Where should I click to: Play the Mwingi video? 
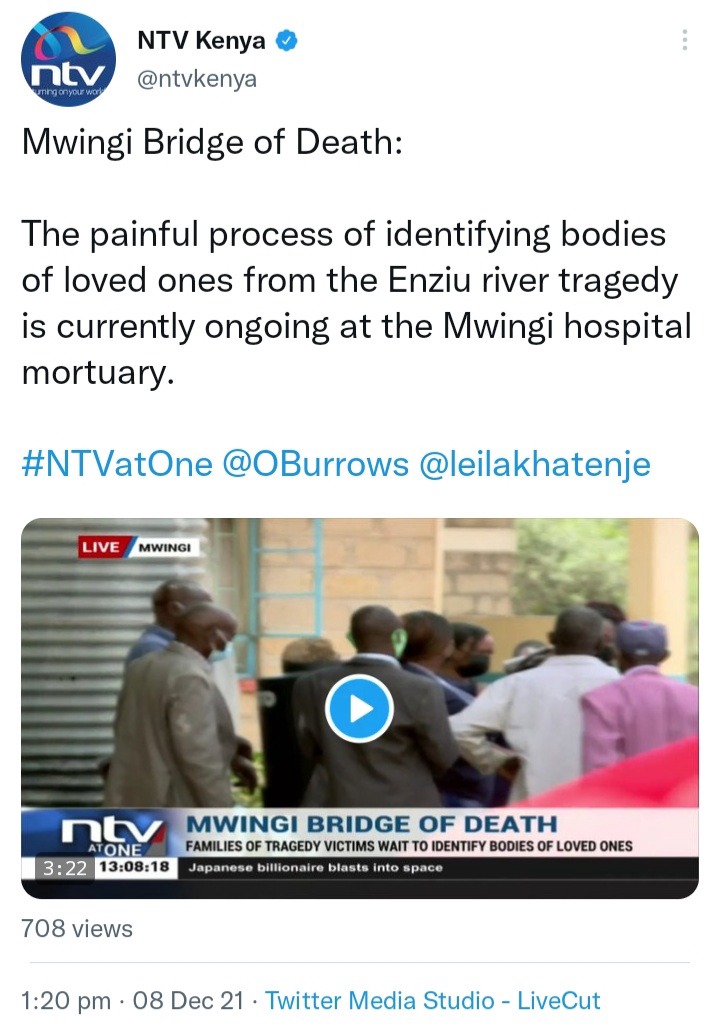point(359,708)
